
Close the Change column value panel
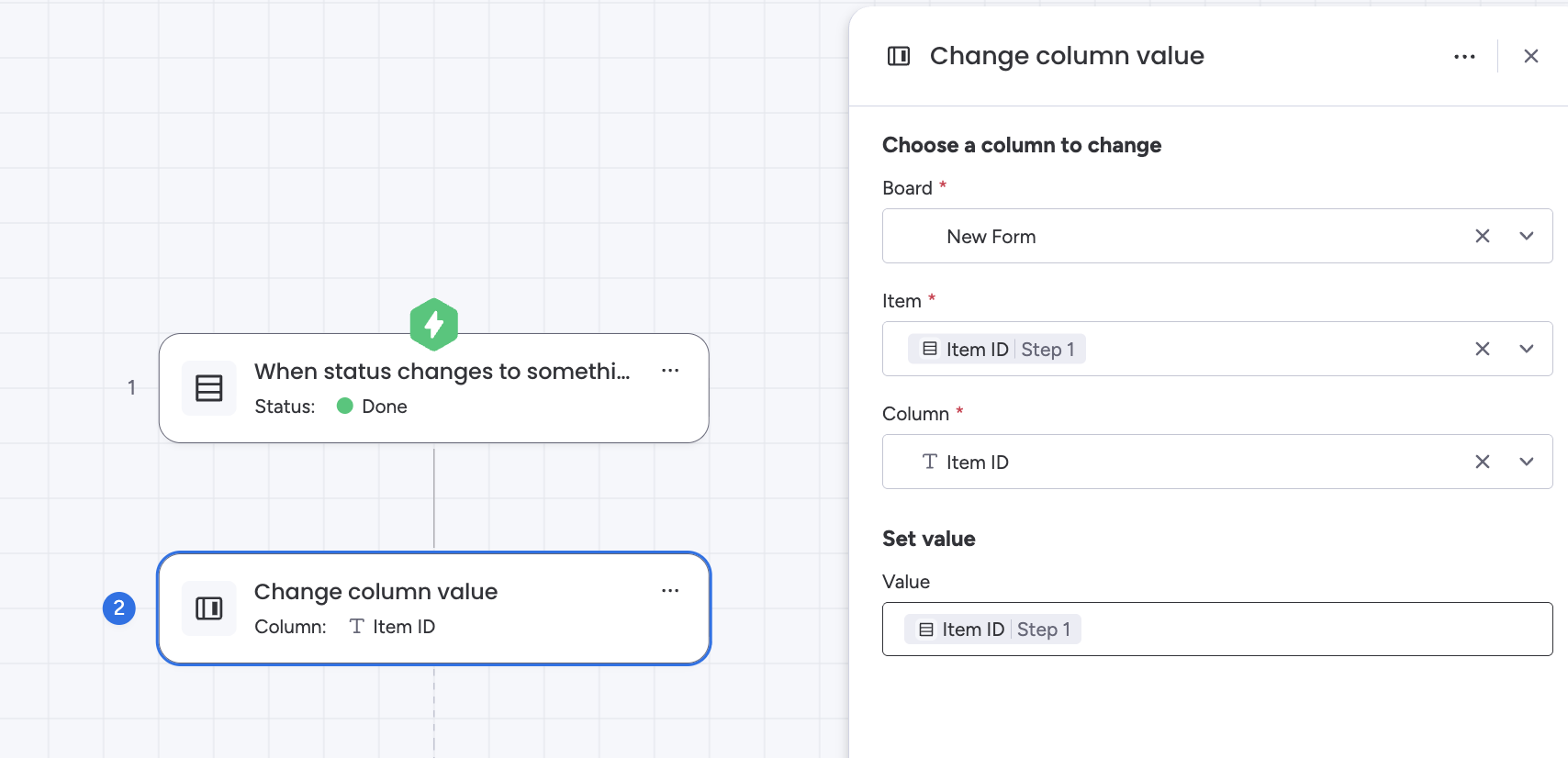coord(1530,56)
